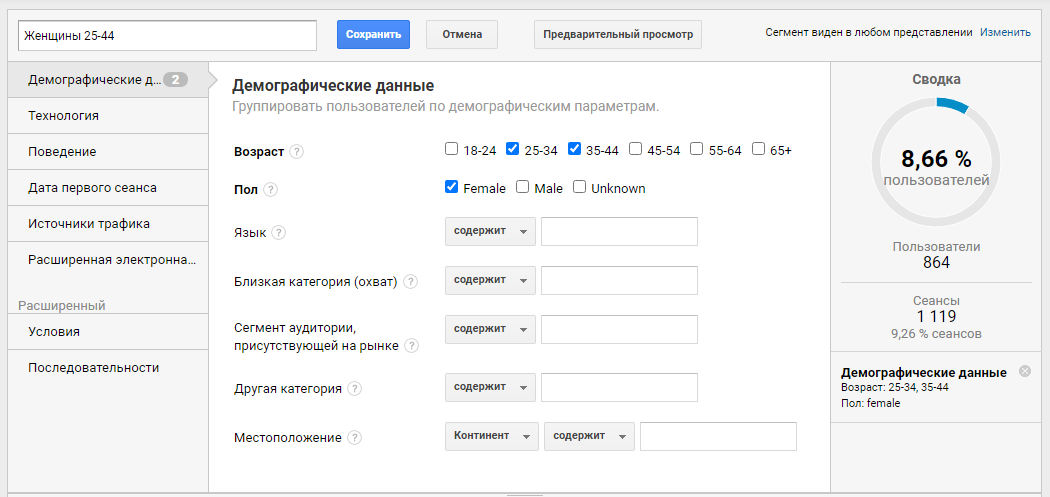Open help icon next to Местоположение

coord(355,437)
